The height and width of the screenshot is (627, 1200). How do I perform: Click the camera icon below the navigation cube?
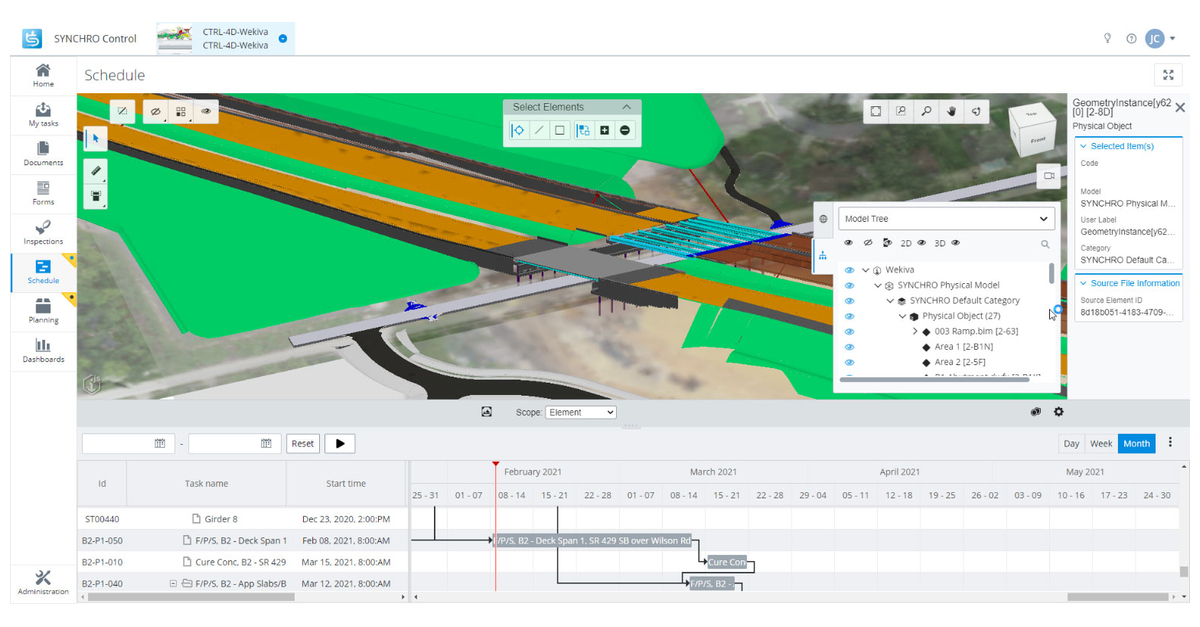point(1049,177)
